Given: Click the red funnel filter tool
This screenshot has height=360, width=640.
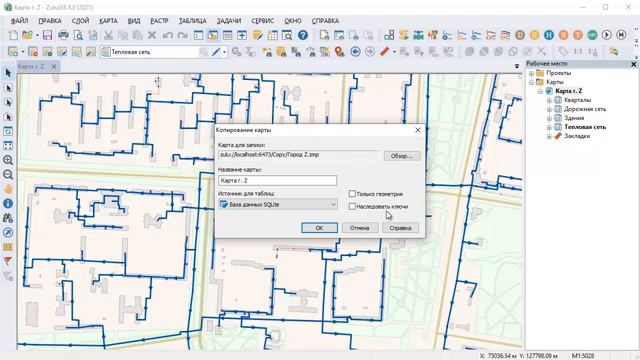Looking at the screenshot, I should click(8, 261).
